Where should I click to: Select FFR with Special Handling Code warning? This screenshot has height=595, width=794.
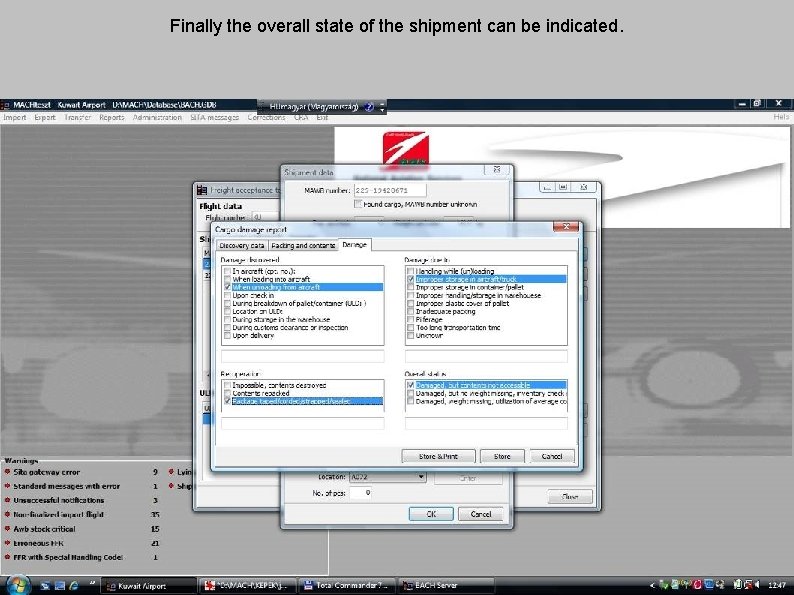tap(68, 557)
